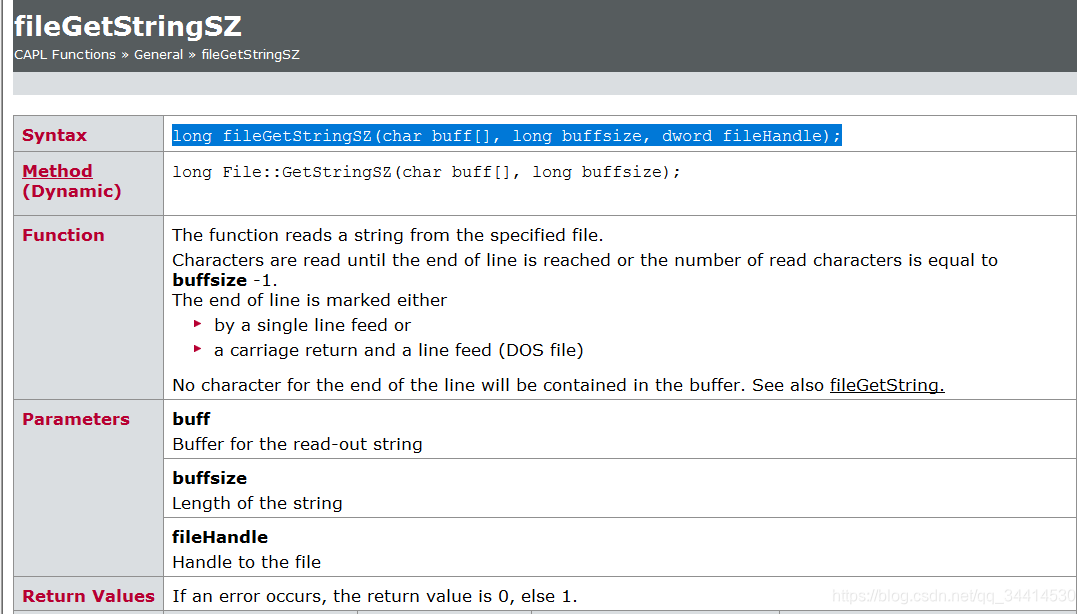The image size is (1085, 614).
Task: Select the highlighted syntax line
Action: (x=507, y=136)
